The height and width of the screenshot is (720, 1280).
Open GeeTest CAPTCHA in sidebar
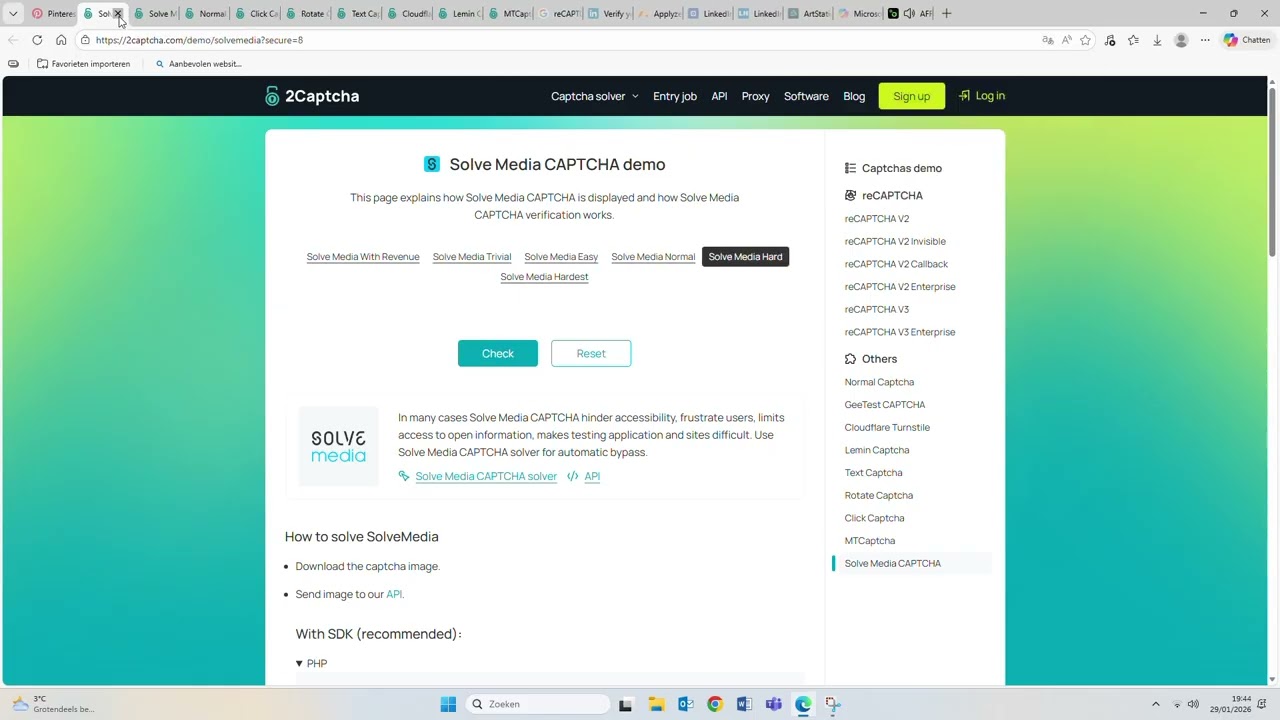pos(885,405)
